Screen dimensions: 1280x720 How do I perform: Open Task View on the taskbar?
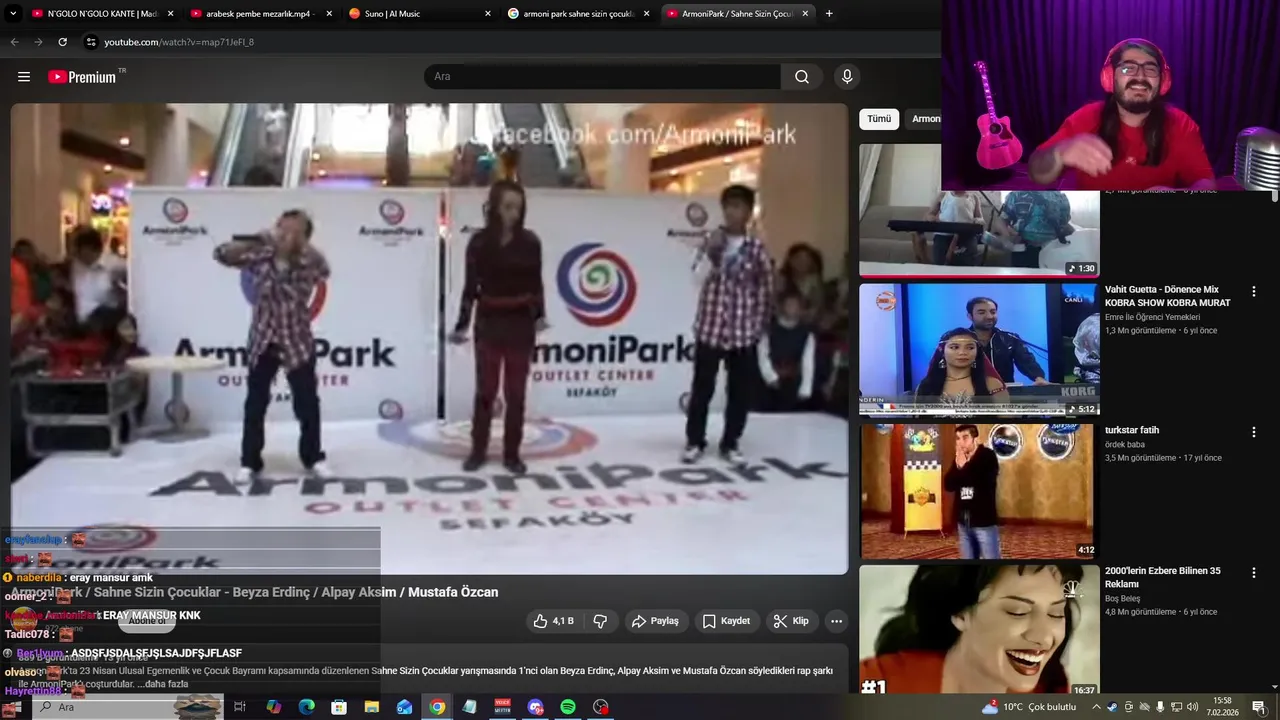[x=240, y=707]
